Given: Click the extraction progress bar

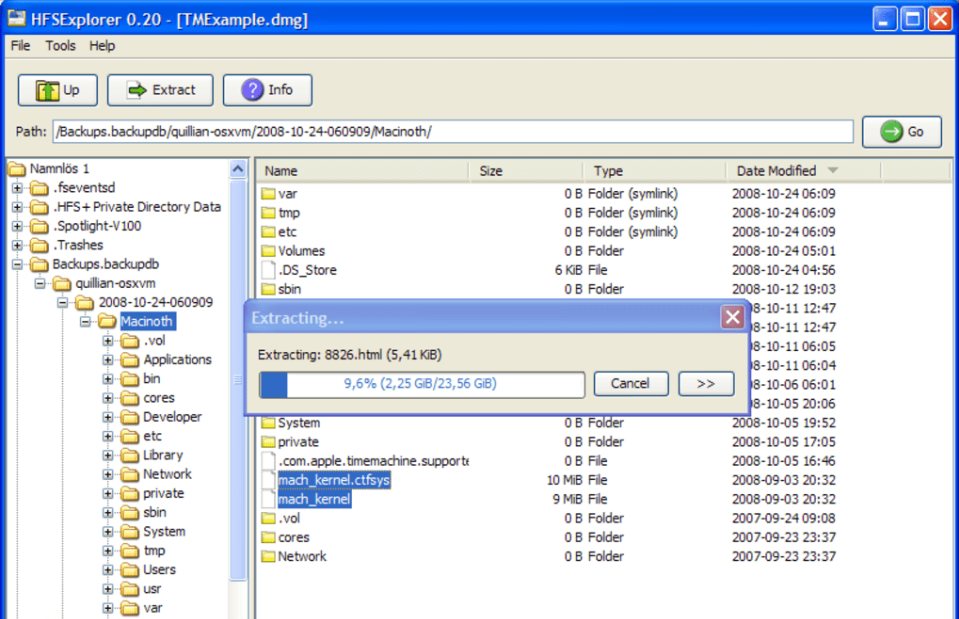Looking at the screenshot, I should [421, 384].
